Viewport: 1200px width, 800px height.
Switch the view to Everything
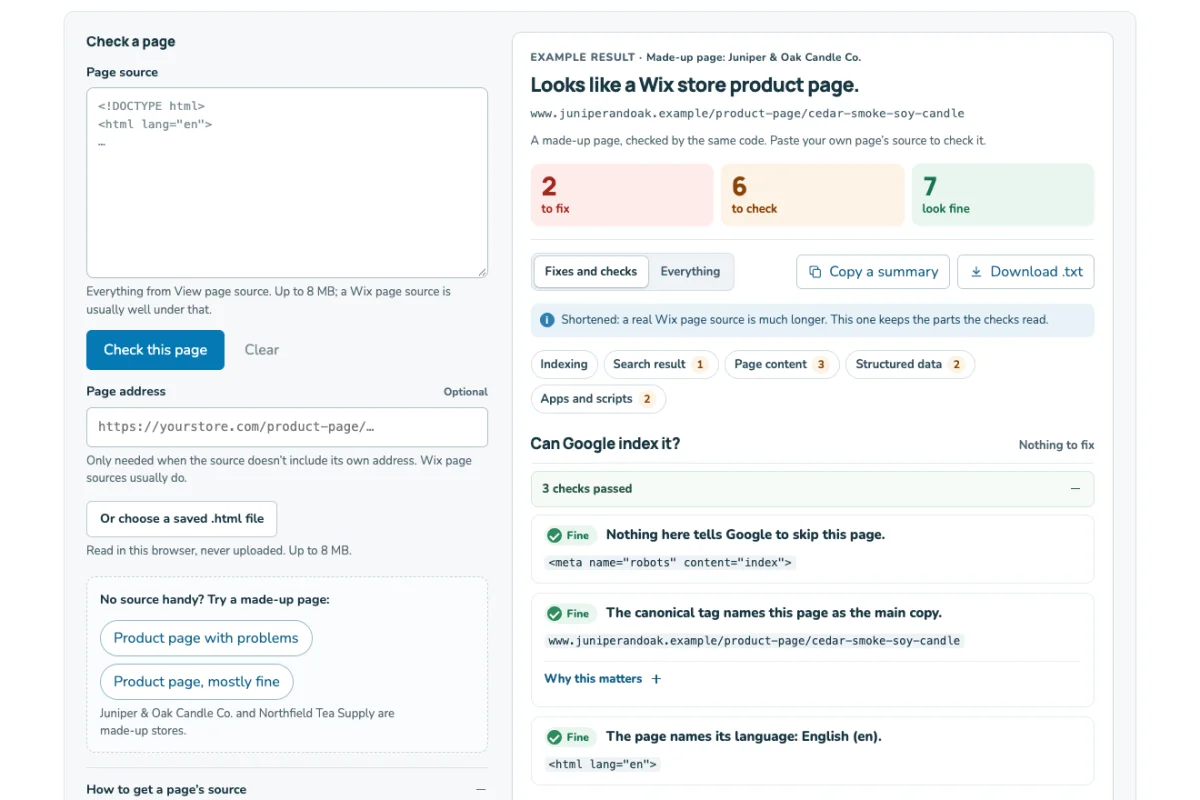690,272
